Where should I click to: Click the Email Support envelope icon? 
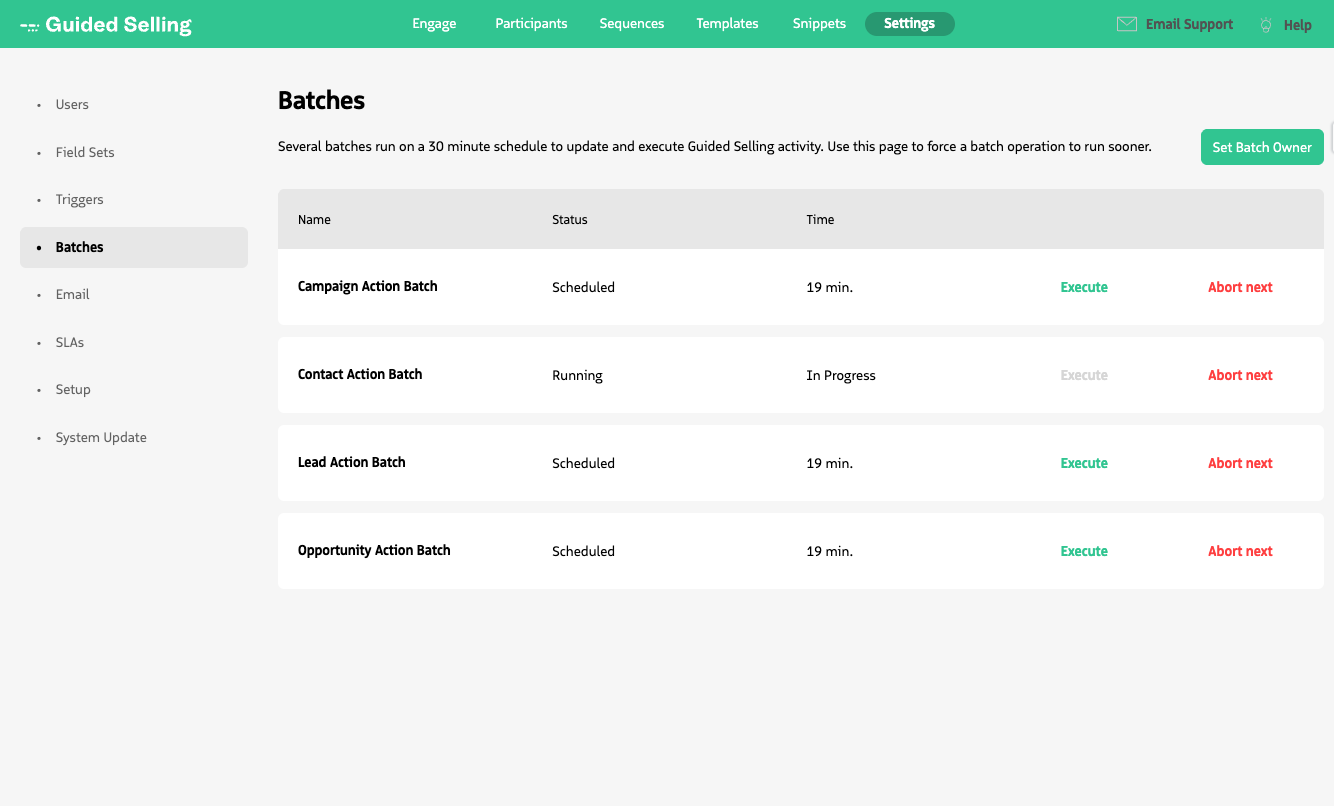pos(1128,23)
